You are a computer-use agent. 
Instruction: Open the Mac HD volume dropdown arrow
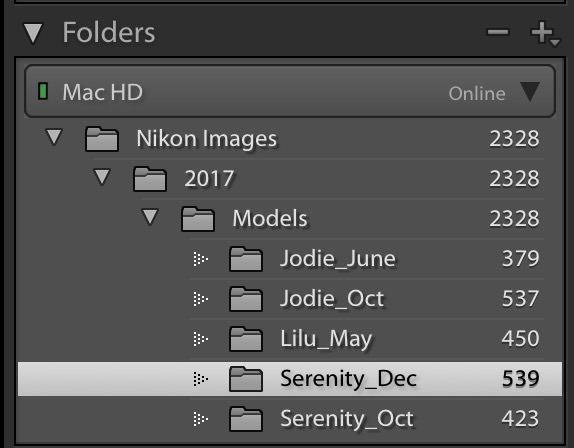coord(530,92)
